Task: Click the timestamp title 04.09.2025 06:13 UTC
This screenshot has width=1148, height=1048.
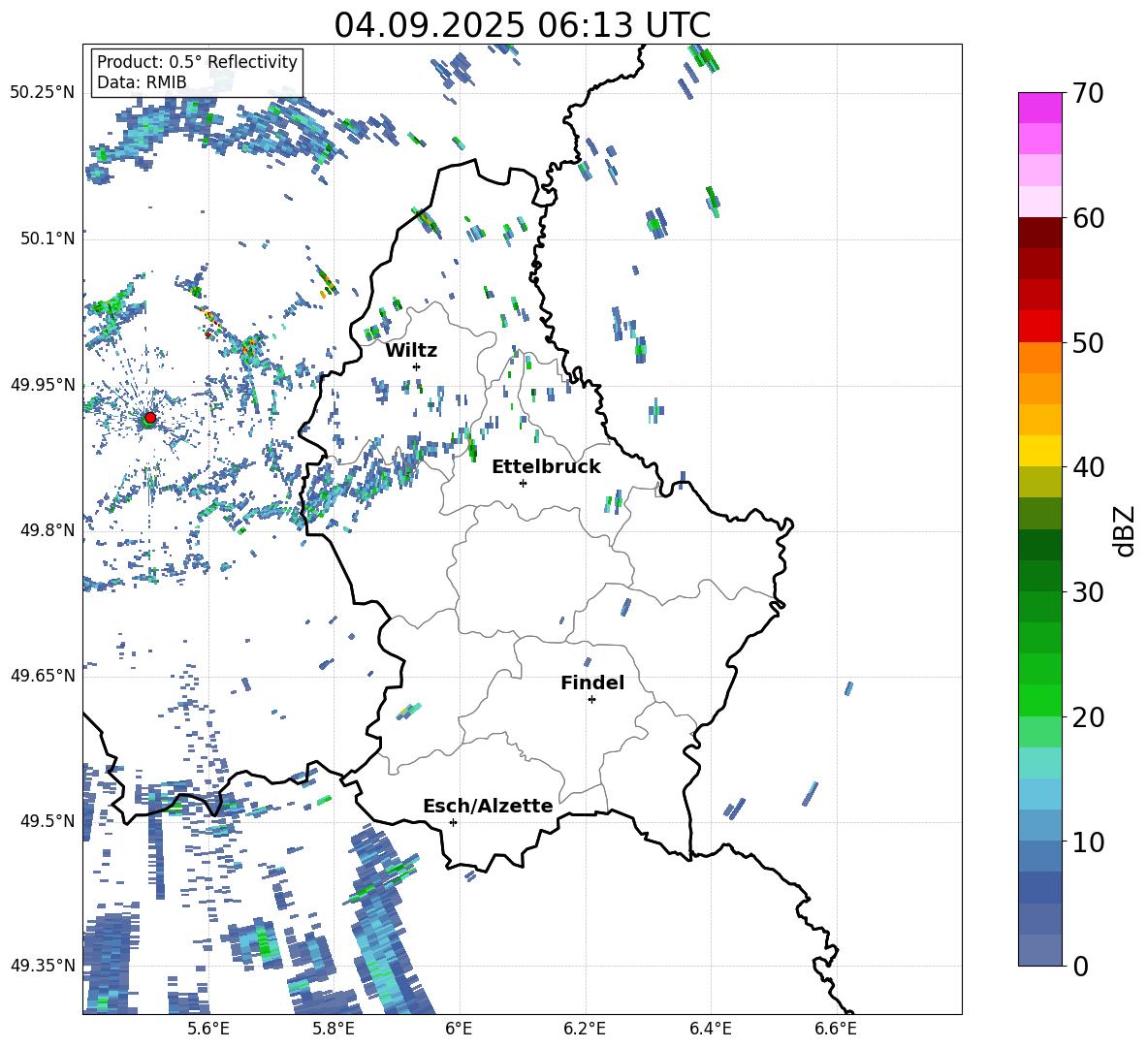Action: (522, 25)
